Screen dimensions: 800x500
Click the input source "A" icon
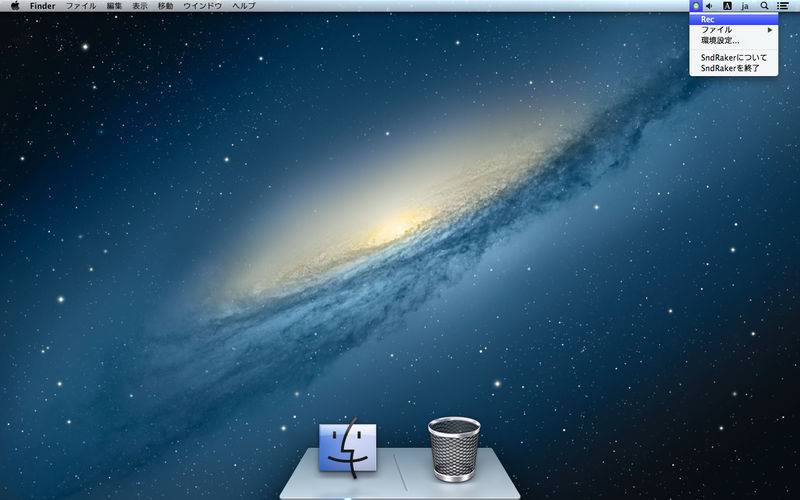[728, 6]
